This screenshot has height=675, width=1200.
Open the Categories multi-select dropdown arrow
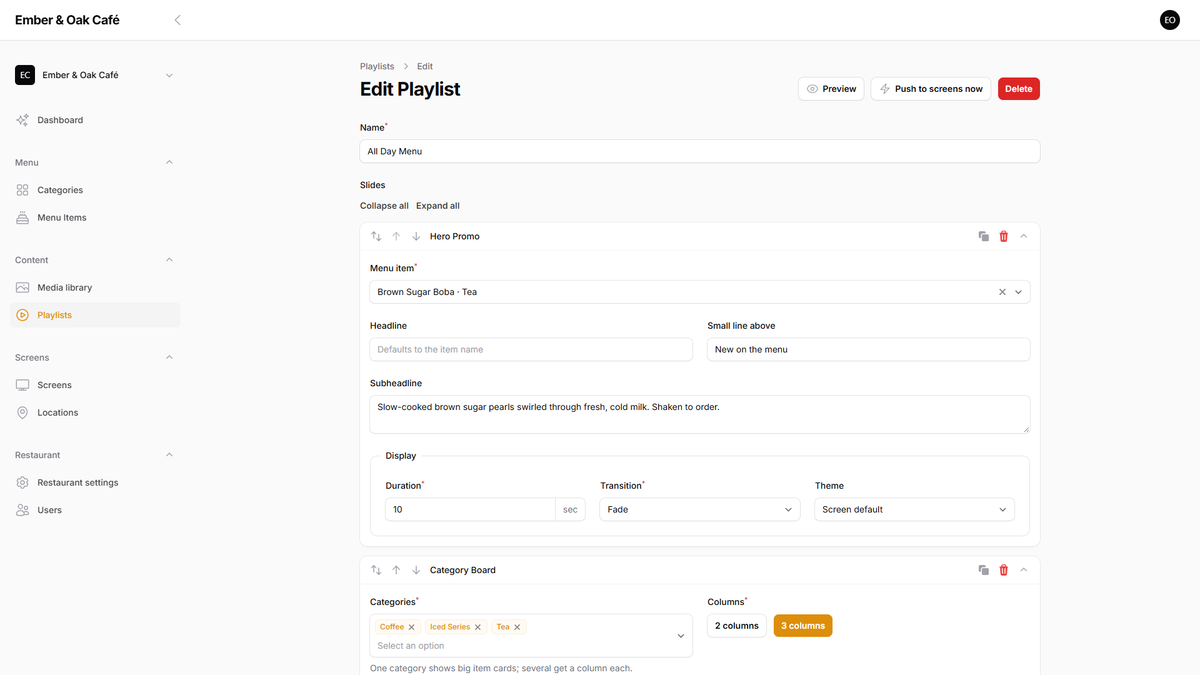(681, 636)
